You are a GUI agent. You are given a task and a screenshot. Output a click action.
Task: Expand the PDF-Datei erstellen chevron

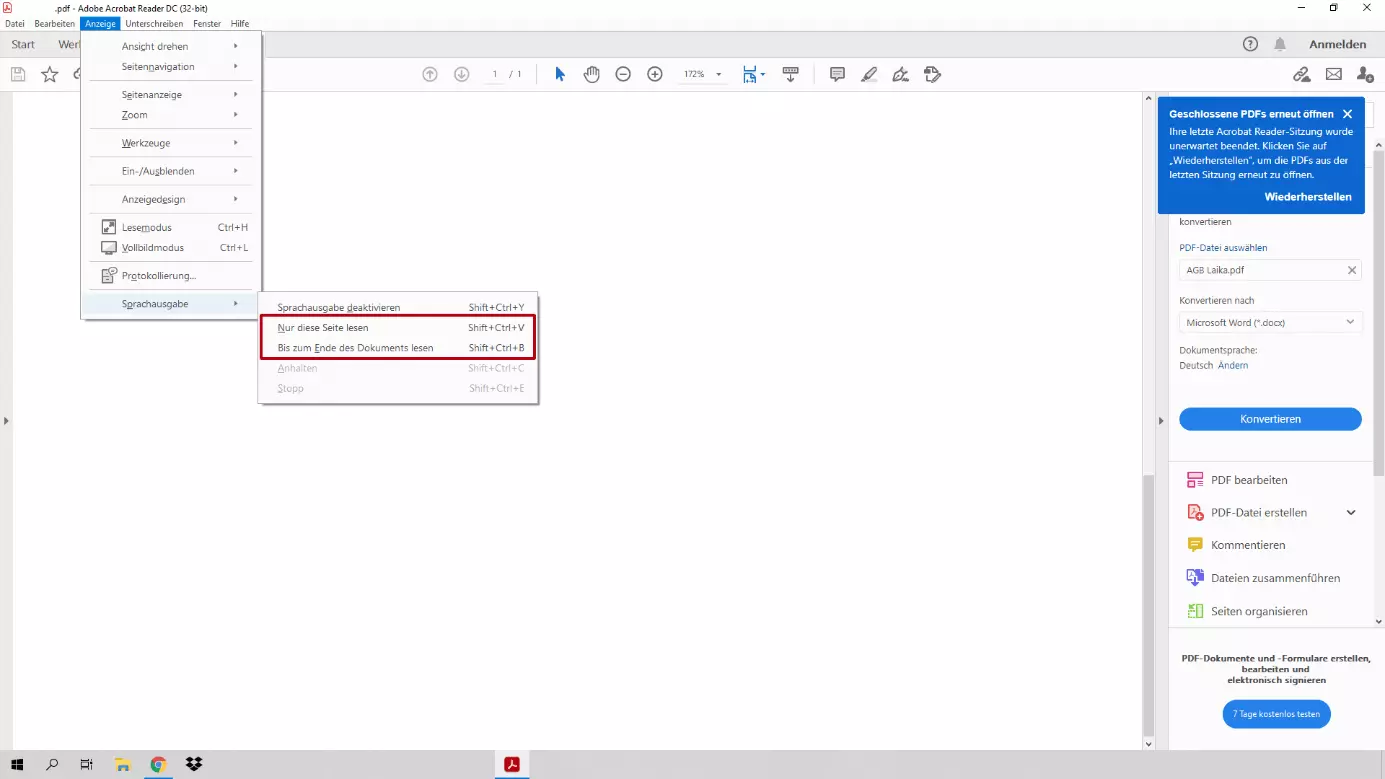(1351, 512)
